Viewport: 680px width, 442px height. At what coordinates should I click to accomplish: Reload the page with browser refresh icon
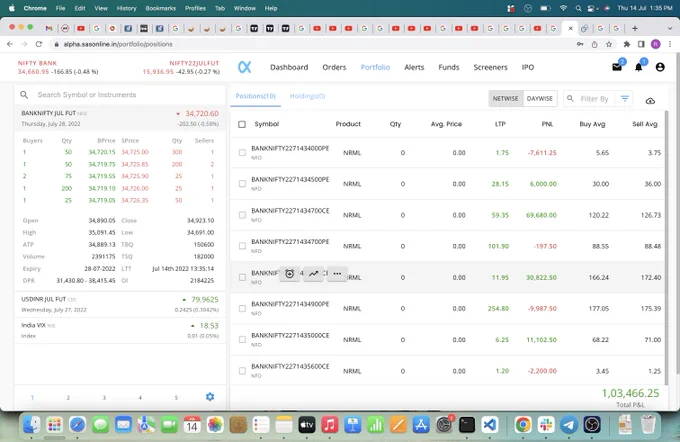pos(39,44)
